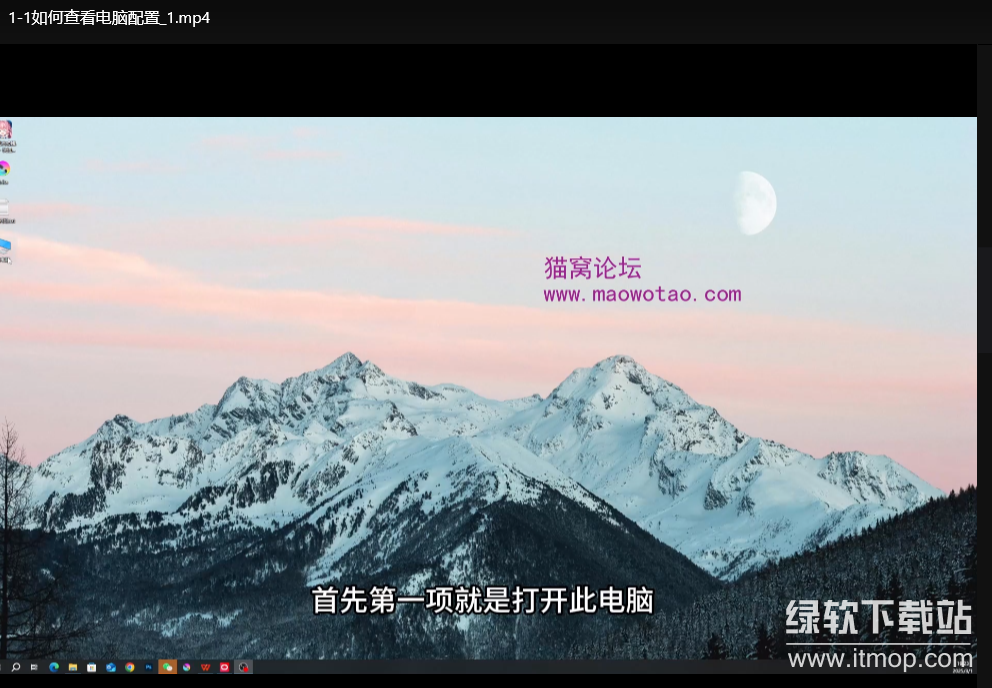Launch Microsoft Edge from the taskbar

pyautogui.click(x=54, y=667)
